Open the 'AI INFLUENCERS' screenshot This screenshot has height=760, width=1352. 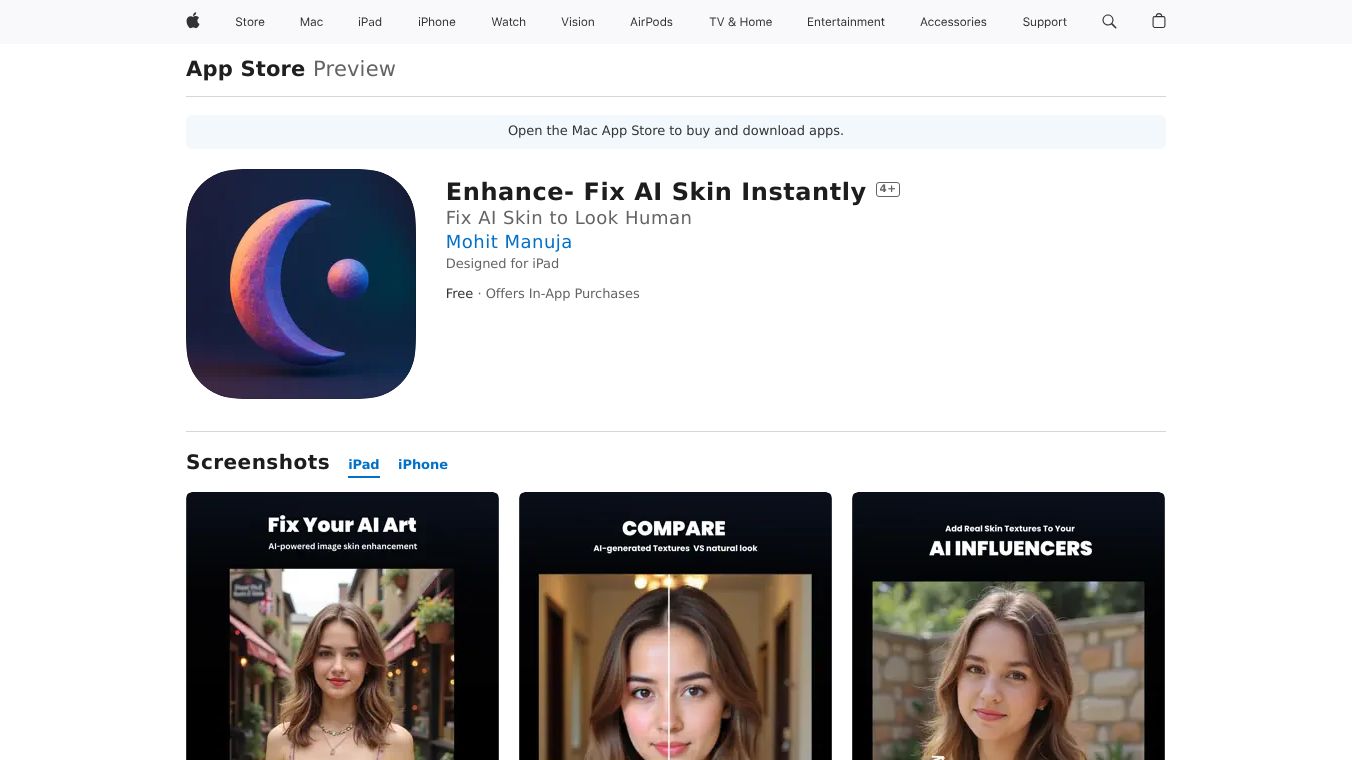click(1008, 626)
